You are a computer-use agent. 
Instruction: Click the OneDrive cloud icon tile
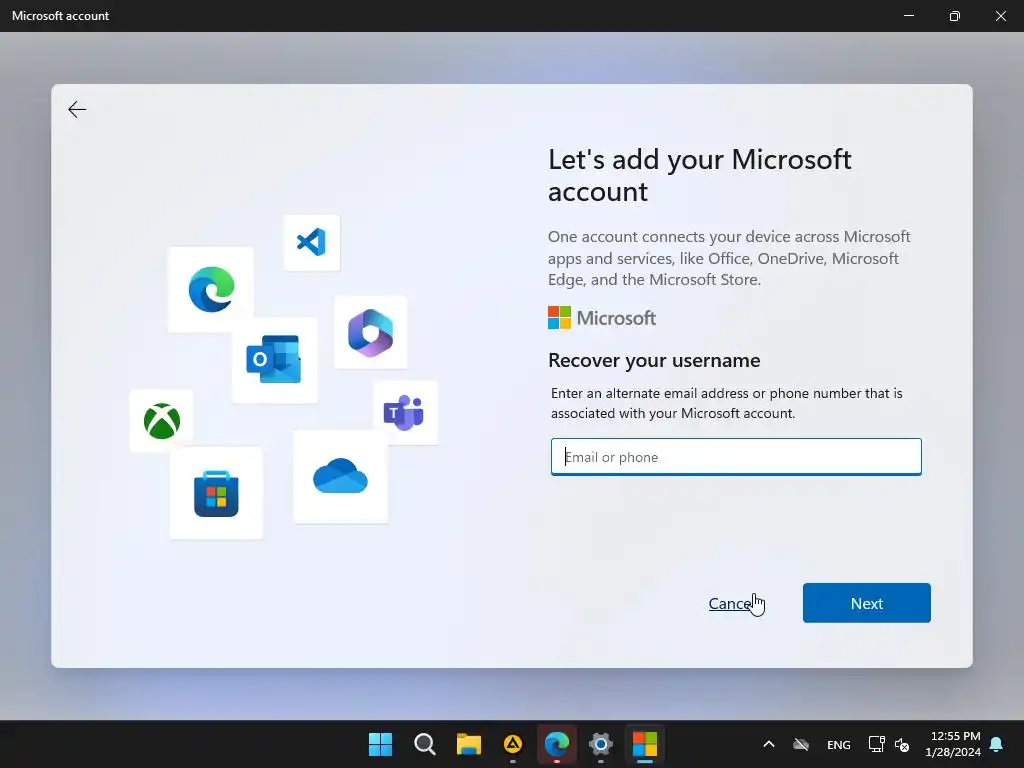click(340, 476)
